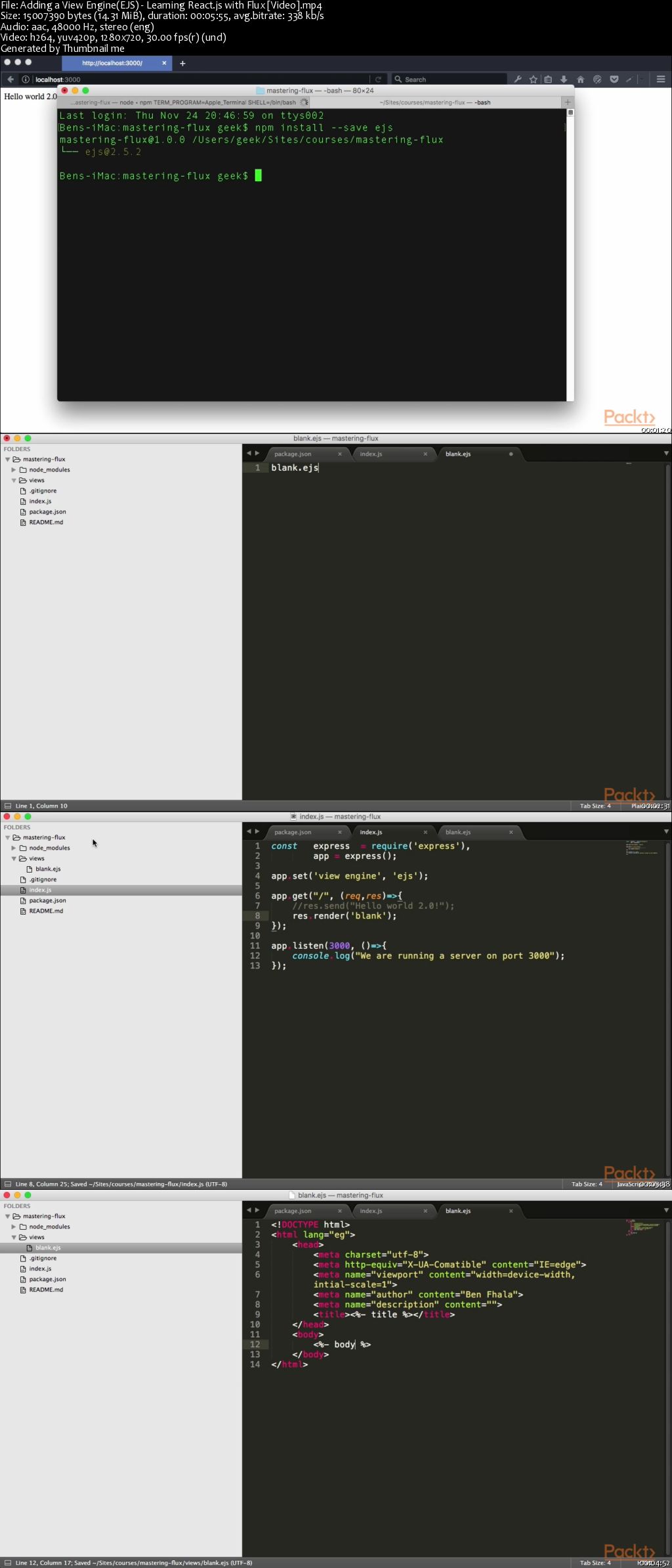Collapse mastering-flux folder in unsaved blank.ejs window
Screen dimensions: 672x1568
(7, 459)
